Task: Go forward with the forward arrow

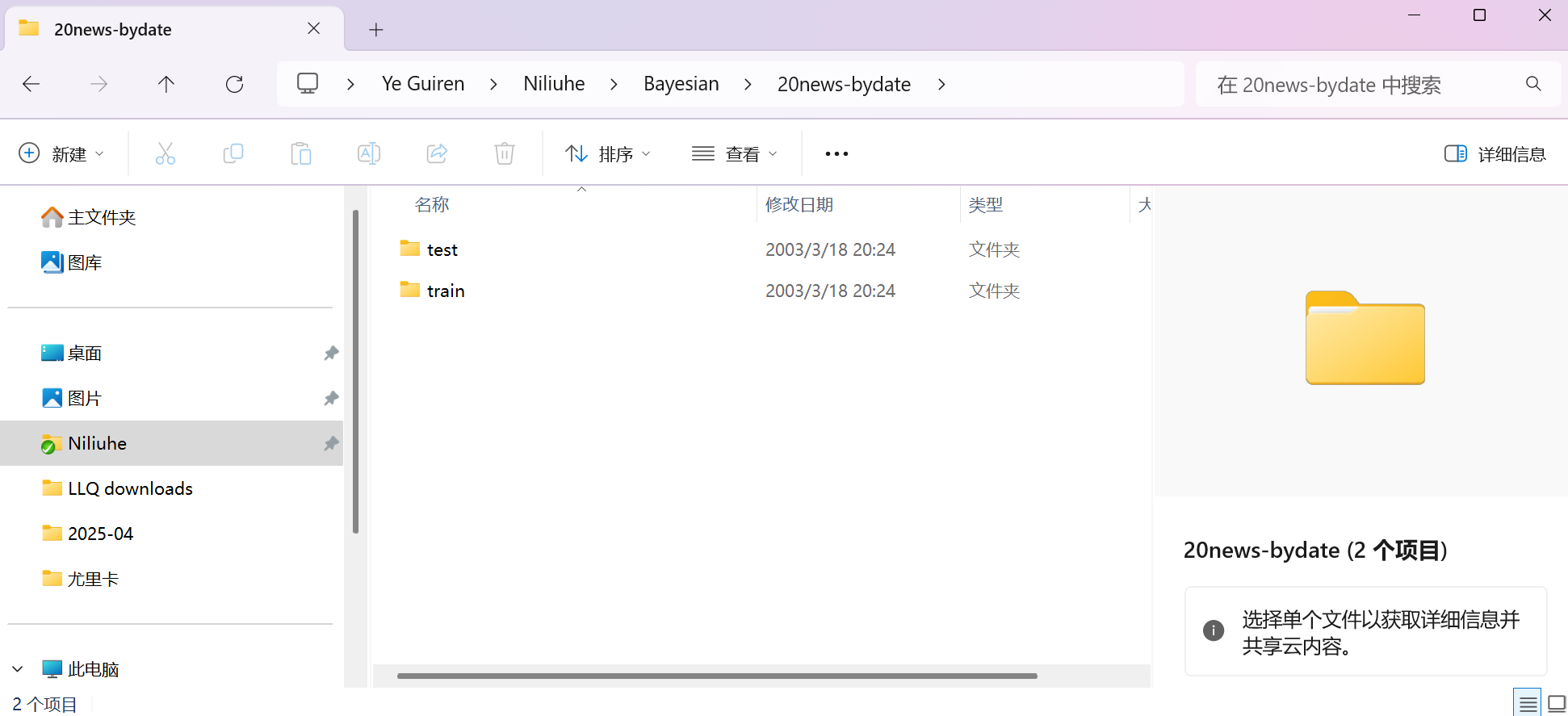Action: [x=99, y=84]
